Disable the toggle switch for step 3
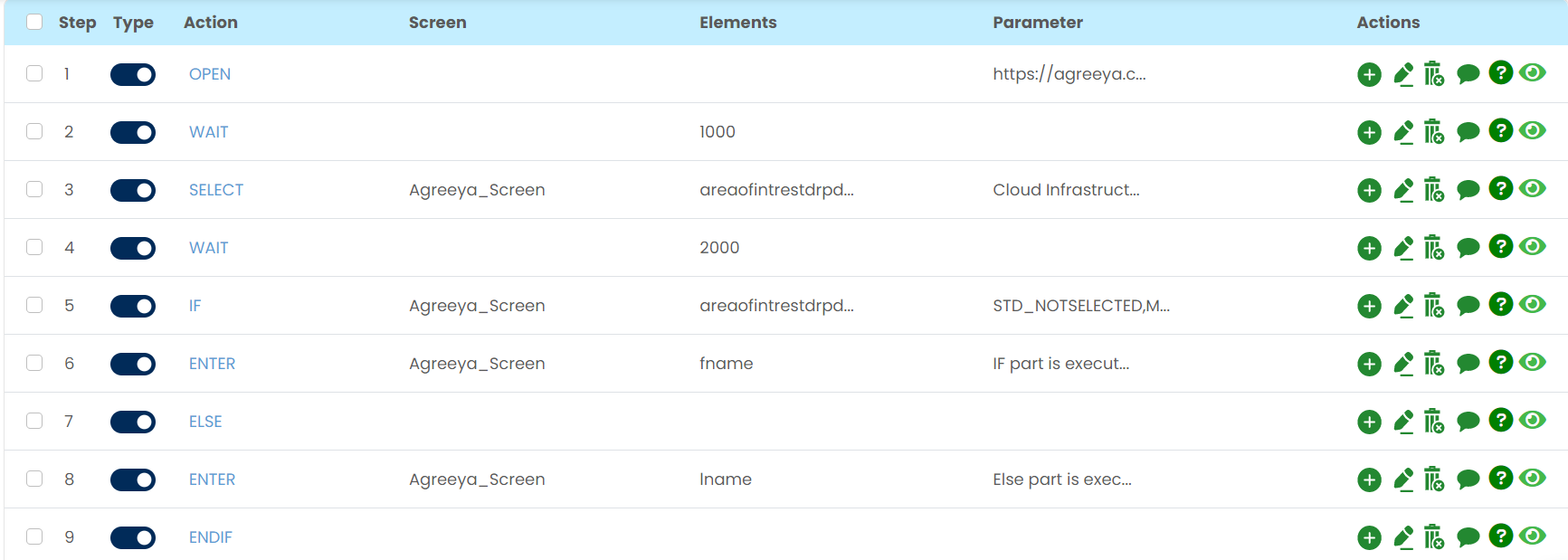 click(x=133, y=190)
